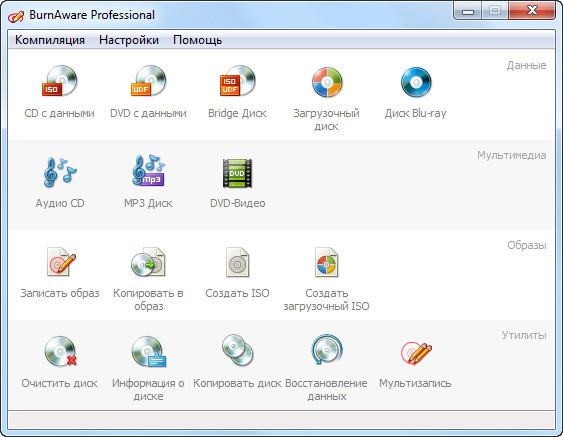This screenshot has width=563, height=437.
Task: Open the Загрузочный диск colorful disc icon
Action: tap(327, 82)
